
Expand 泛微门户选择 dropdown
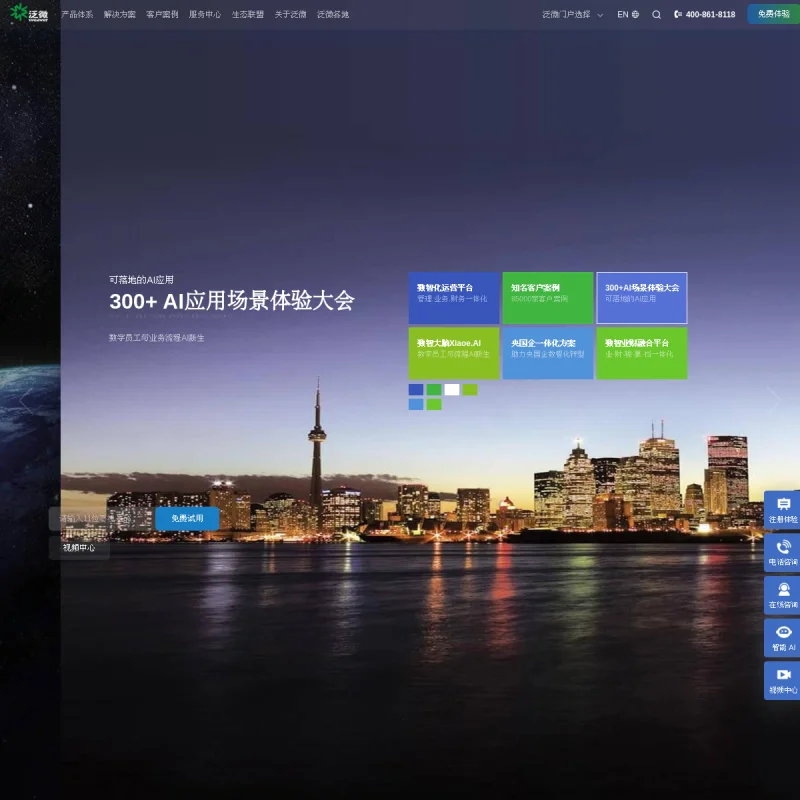572,14
